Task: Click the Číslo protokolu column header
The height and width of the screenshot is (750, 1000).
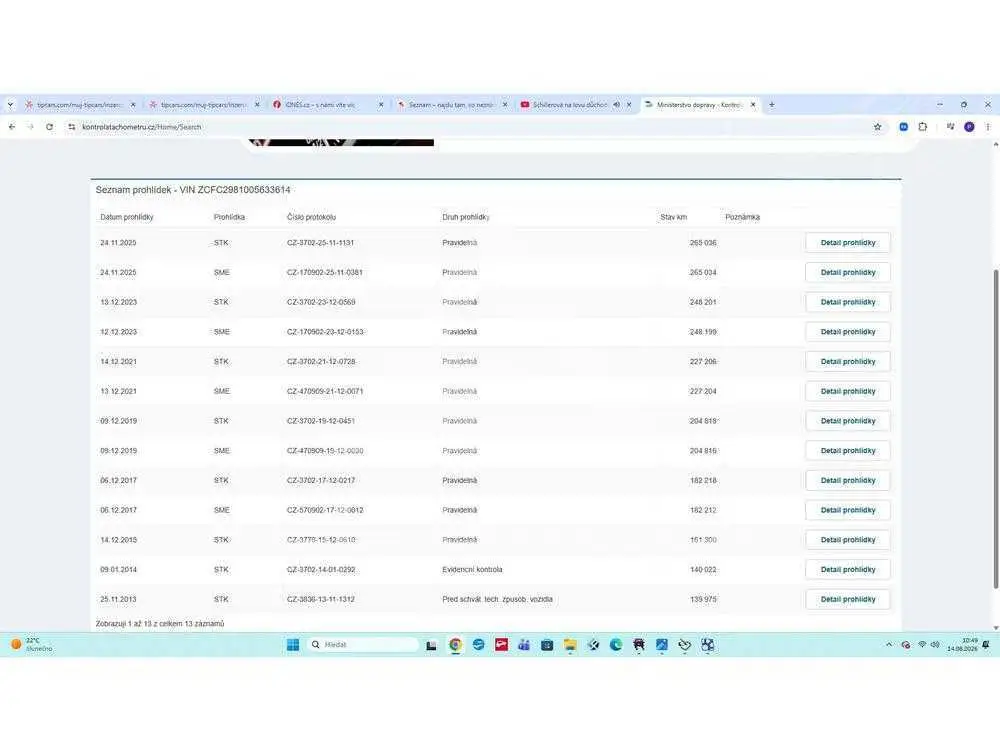Action: click(x=311, y=217)
